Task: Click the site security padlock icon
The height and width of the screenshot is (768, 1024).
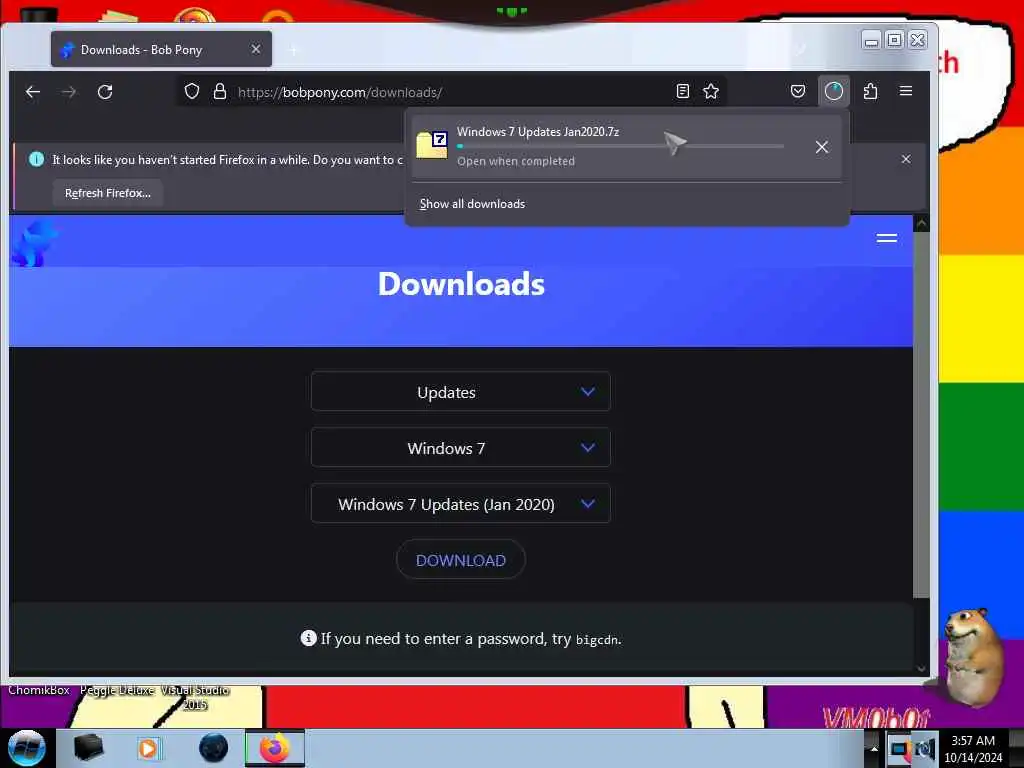Action: (x=220, y=91)
